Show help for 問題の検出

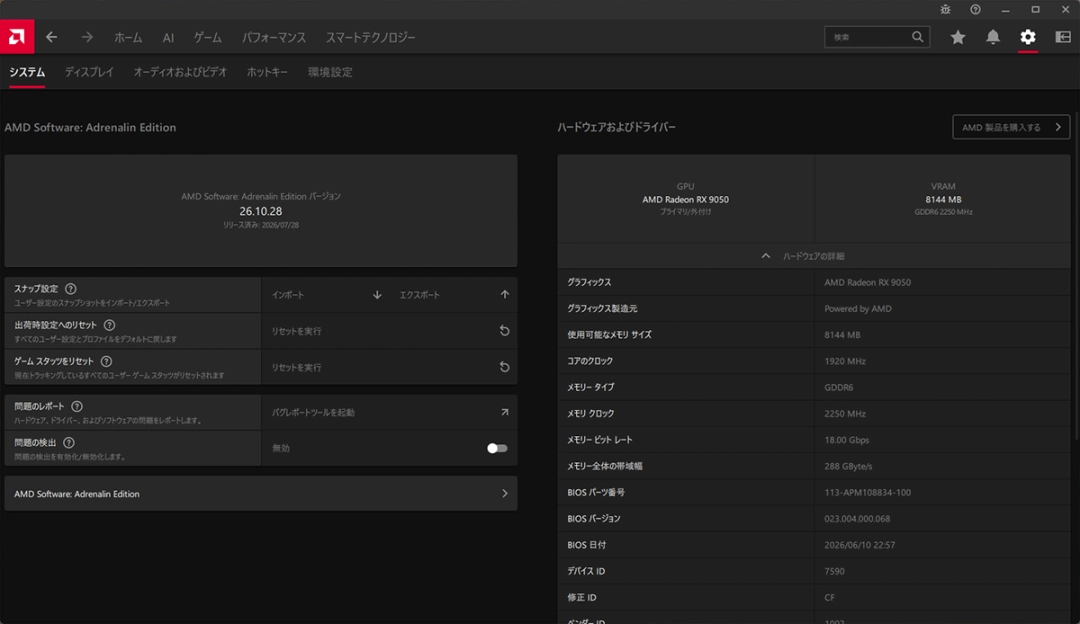point(69,443)
